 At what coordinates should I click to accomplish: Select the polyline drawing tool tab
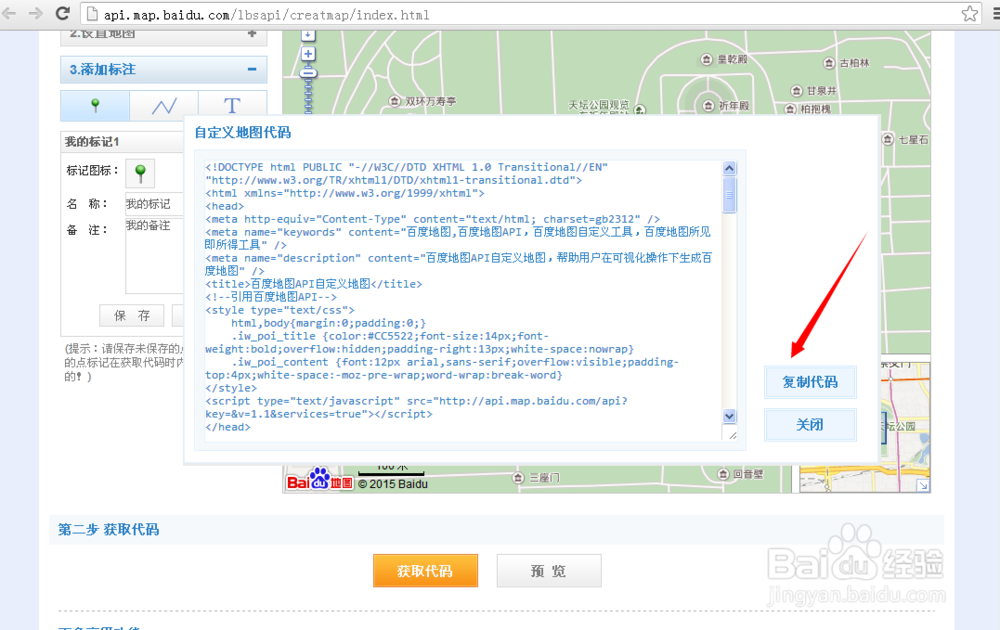click(x=164, y=105)
